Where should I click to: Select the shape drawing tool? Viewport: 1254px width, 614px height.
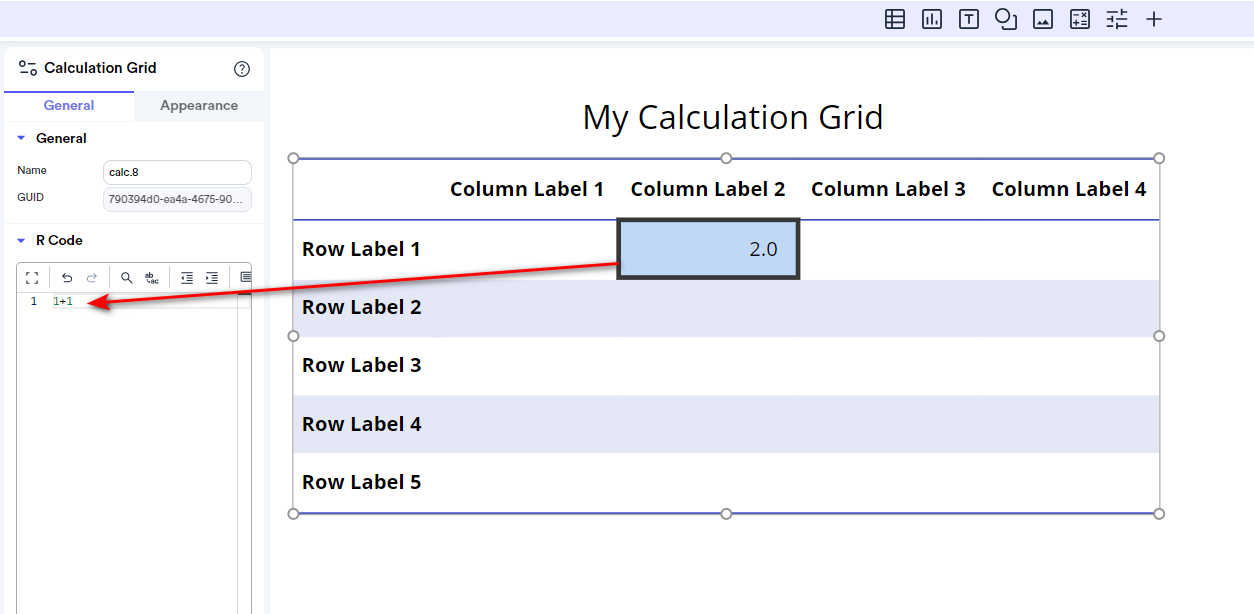click(x=1005, y=18)
